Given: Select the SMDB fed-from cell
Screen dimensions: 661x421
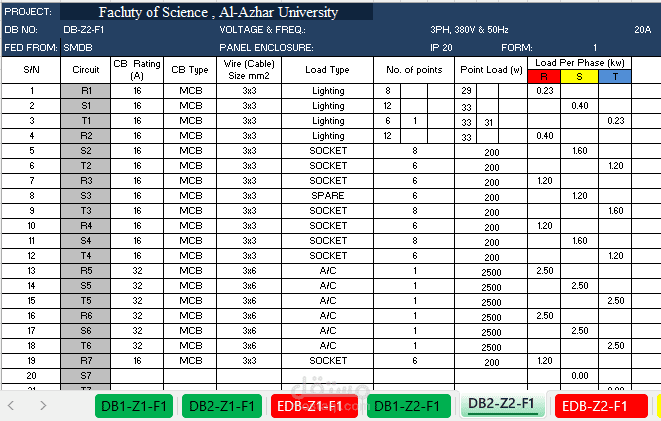Looking at the screenshot, I should pos(78,48).
